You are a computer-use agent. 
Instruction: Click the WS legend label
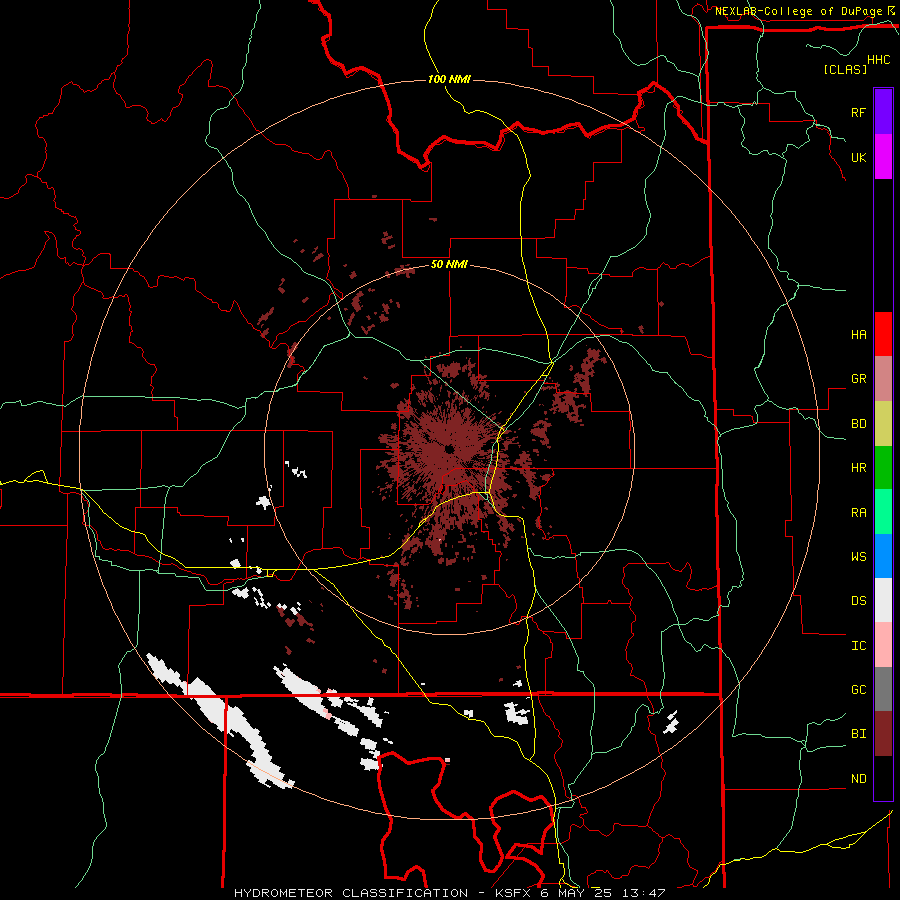click(858, 557)
